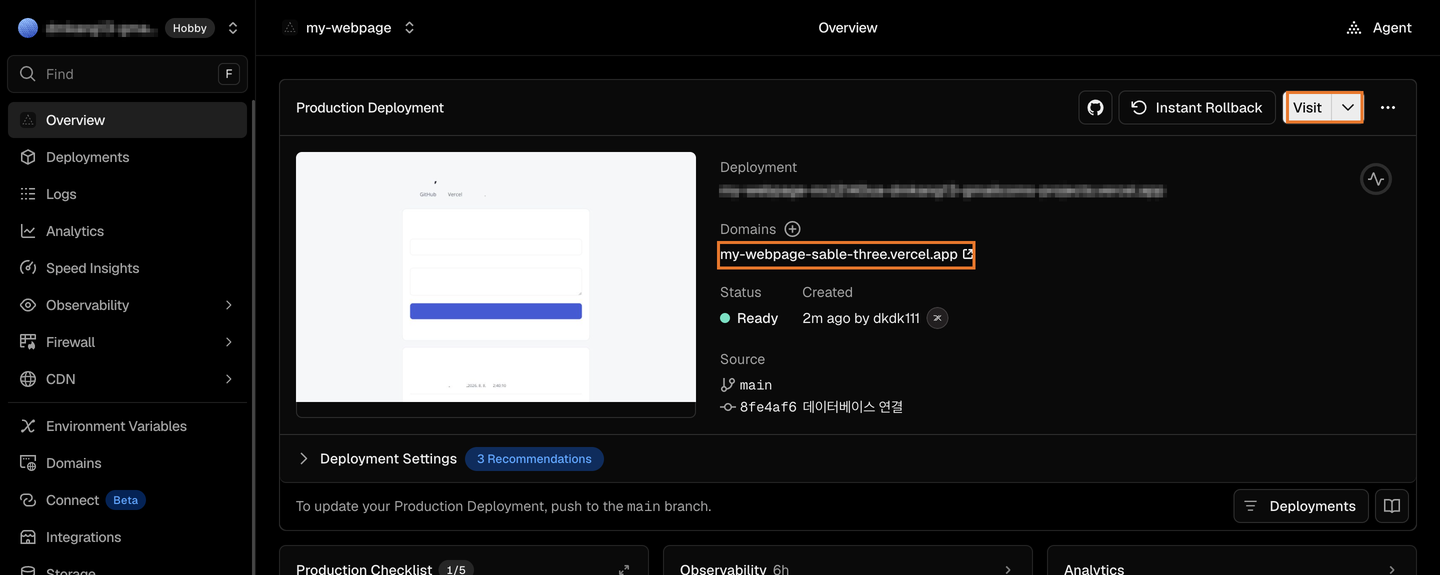Viewport: 1440px width, 575px height.
Task: Click the Deployments button below the card
Action: click(x=1301, y=506)
